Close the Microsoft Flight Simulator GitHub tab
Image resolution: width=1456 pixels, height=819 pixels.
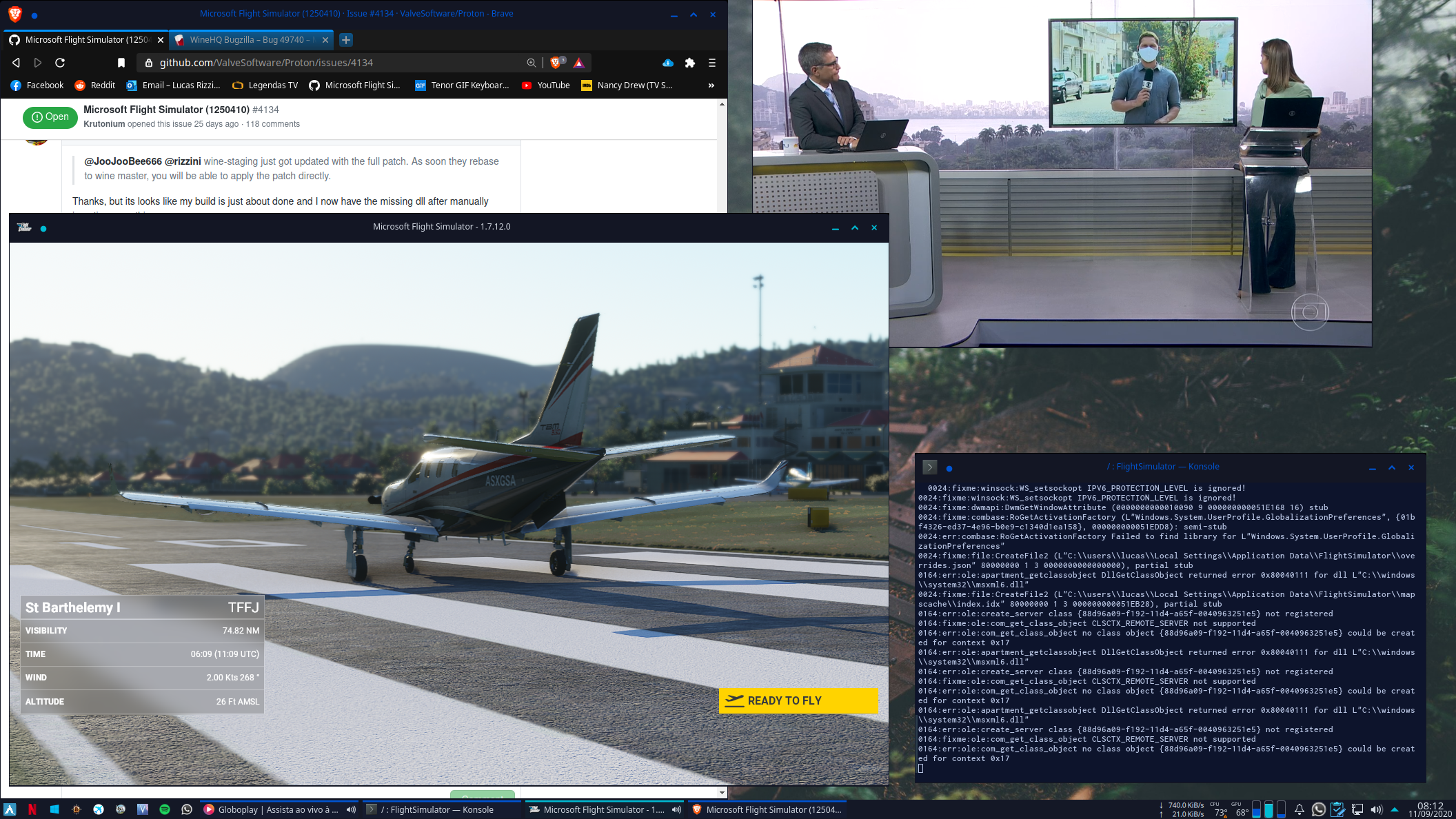[161, 40]
